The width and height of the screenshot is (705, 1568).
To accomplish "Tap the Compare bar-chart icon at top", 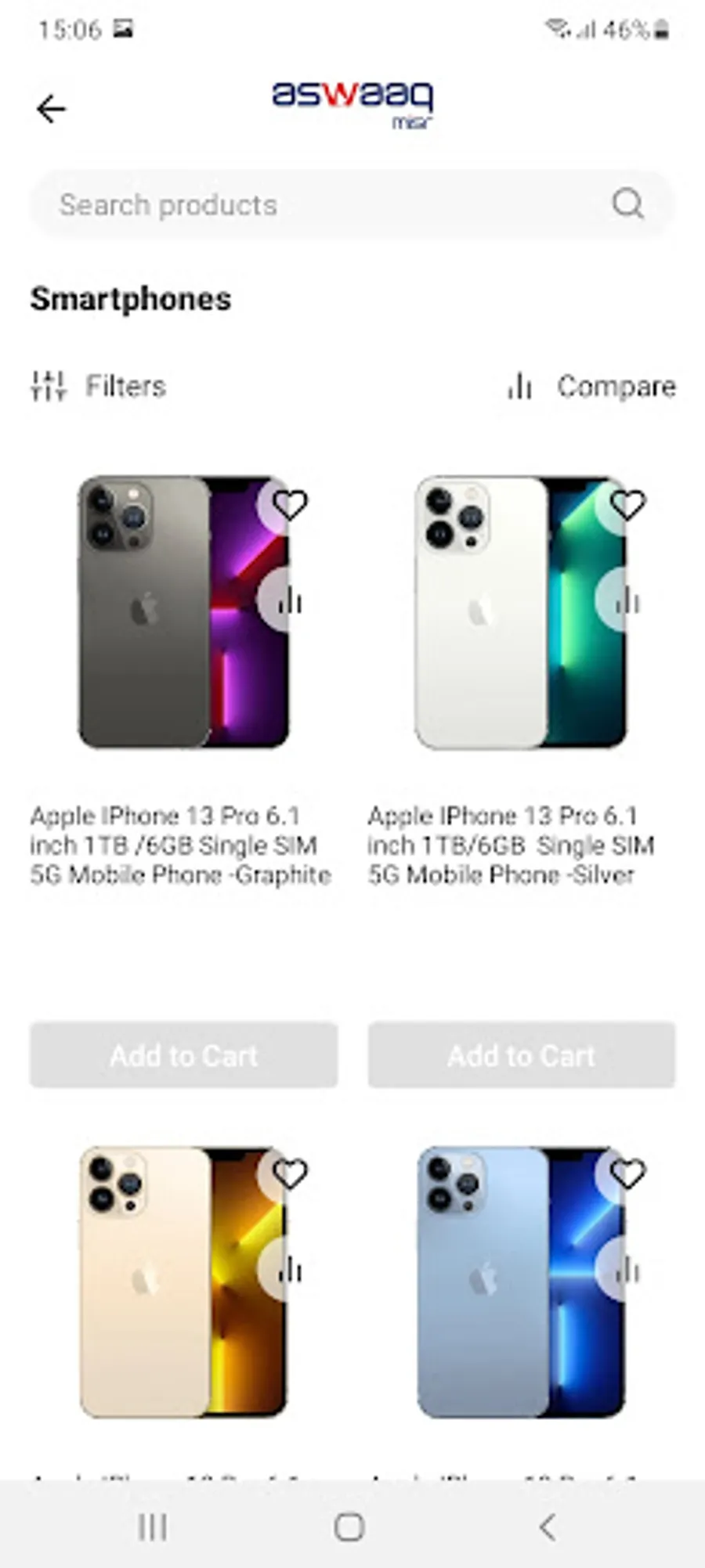I will (519, 386).
